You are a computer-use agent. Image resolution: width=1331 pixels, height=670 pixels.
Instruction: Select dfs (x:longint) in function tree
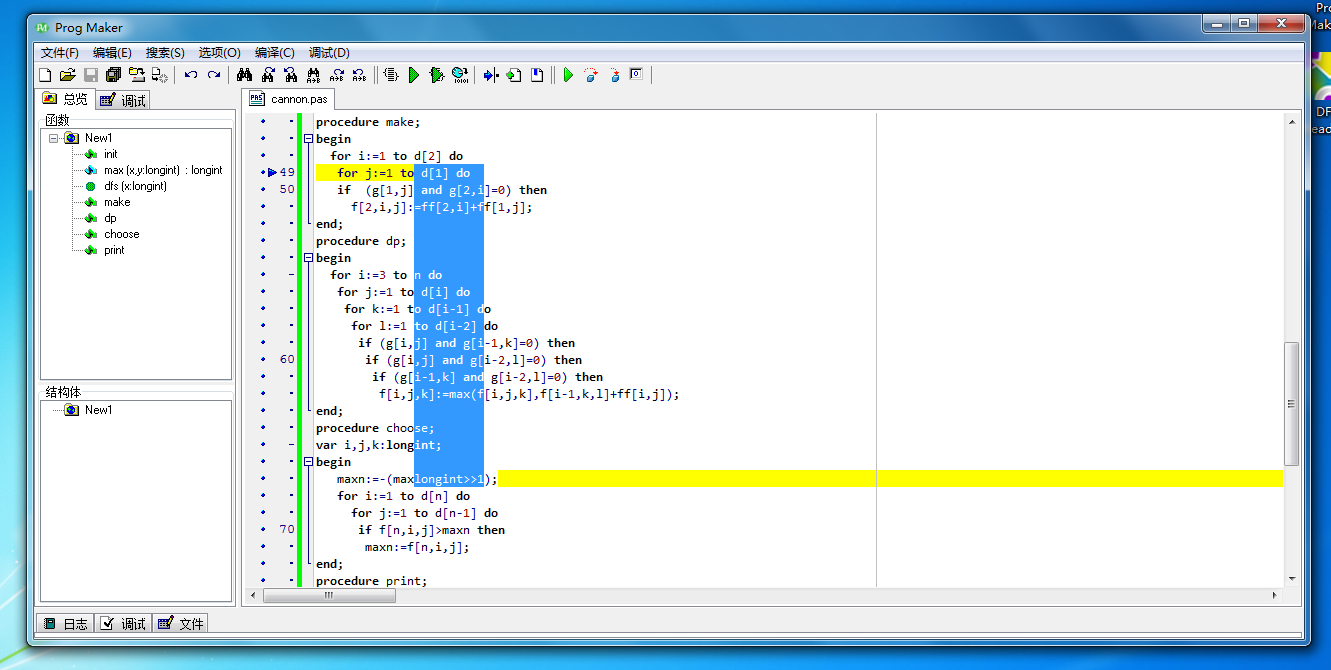point(135,186)
